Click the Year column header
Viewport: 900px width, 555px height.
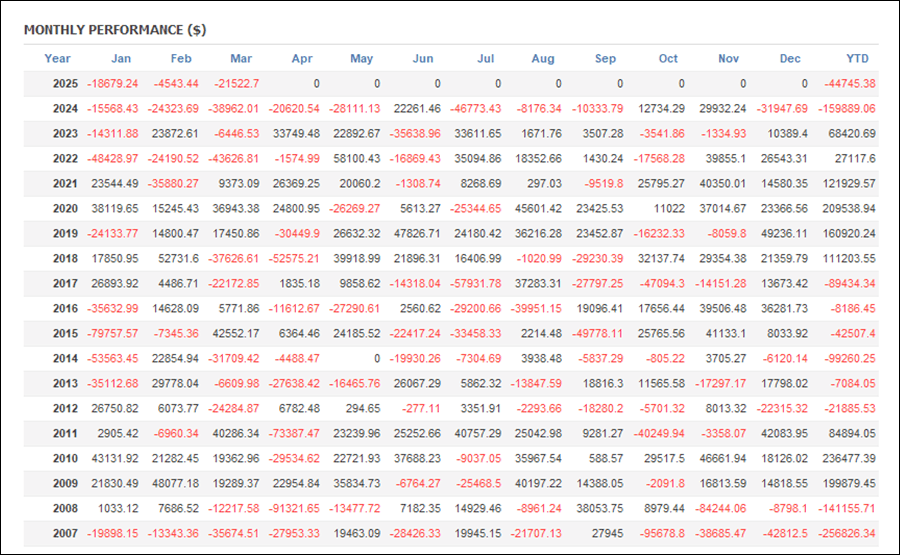[x=57, y=59]
